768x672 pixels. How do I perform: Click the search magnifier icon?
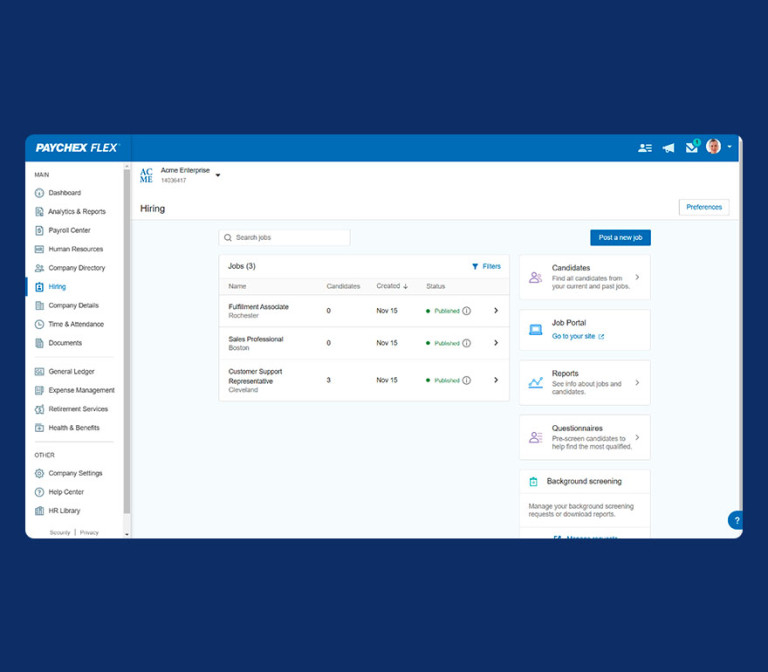(228, 238)
